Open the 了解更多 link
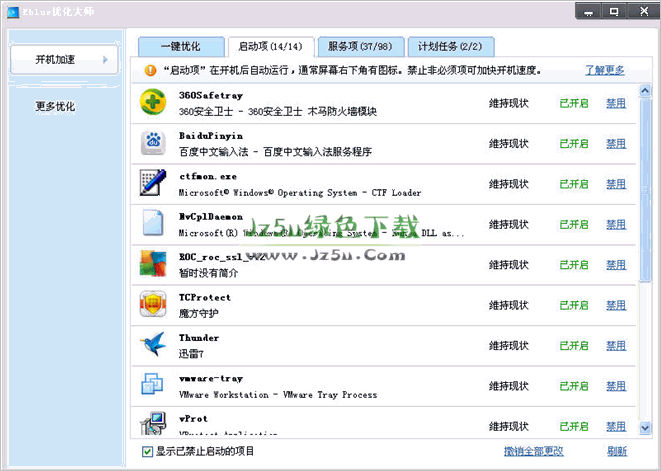Image resolution: width=661 pixels, height=471 pixels. pos(605,70)
